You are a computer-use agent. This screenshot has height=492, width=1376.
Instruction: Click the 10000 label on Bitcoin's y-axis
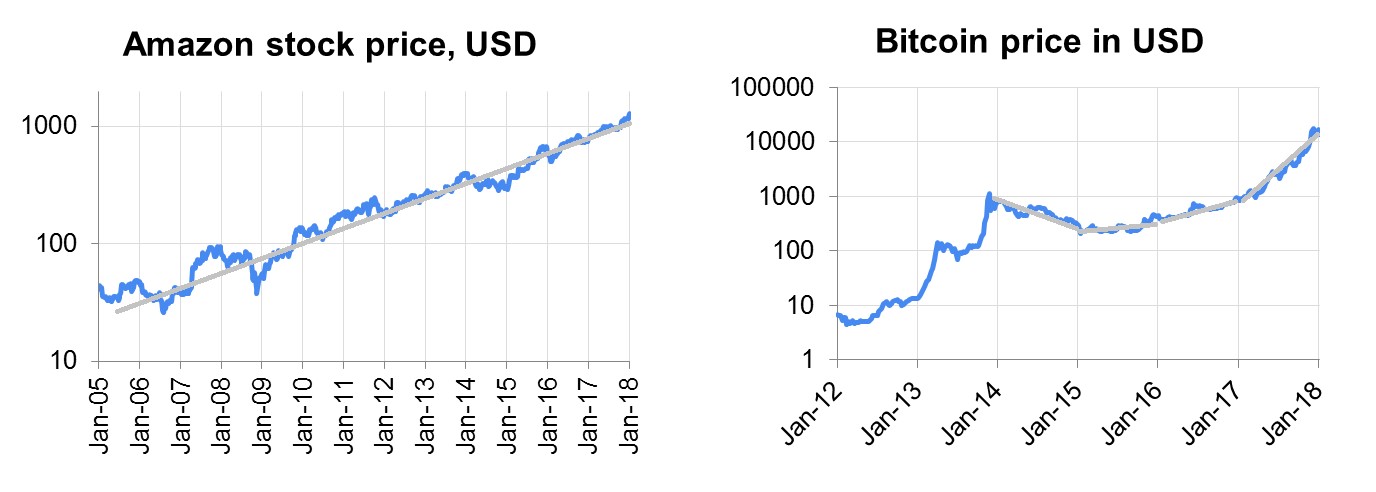point(776,142)
